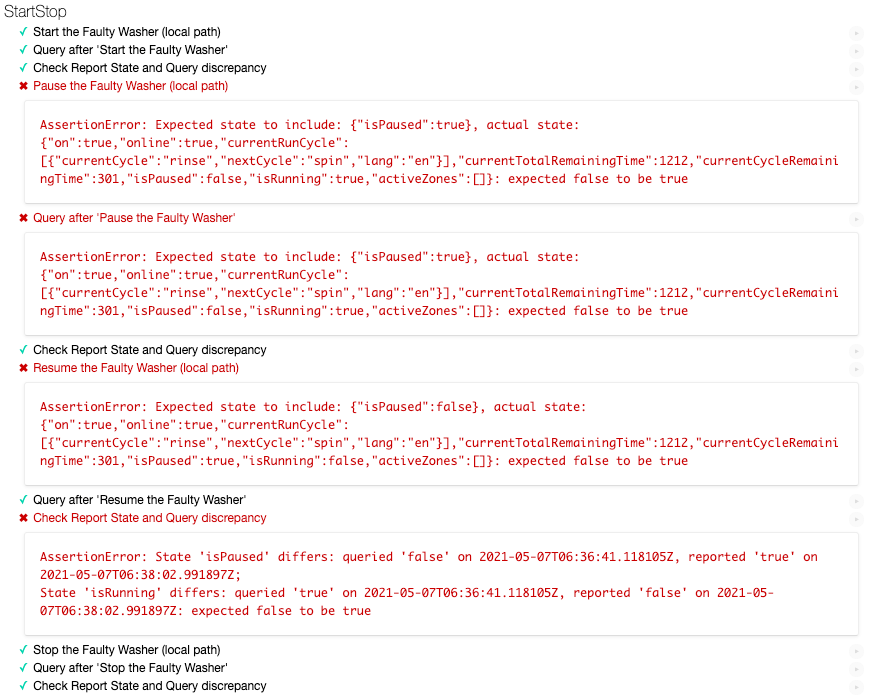Click replay arrow for 'Resume the Faulty Washer' test
Screen dimensions: 870x697
[856, 369]
